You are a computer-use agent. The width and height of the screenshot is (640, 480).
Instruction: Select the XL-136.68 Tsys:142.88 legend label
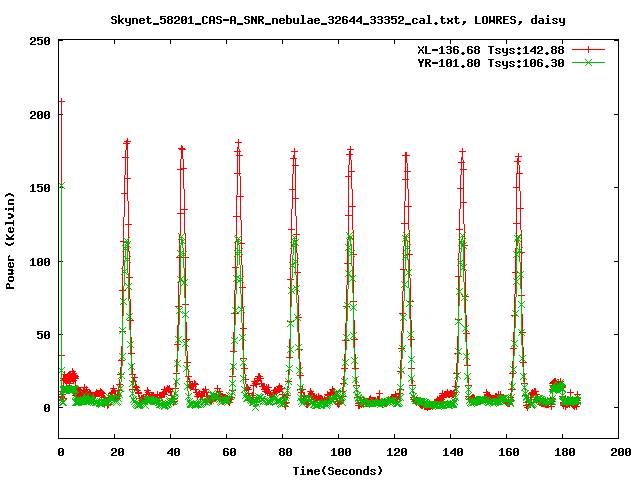pos(491,50)
